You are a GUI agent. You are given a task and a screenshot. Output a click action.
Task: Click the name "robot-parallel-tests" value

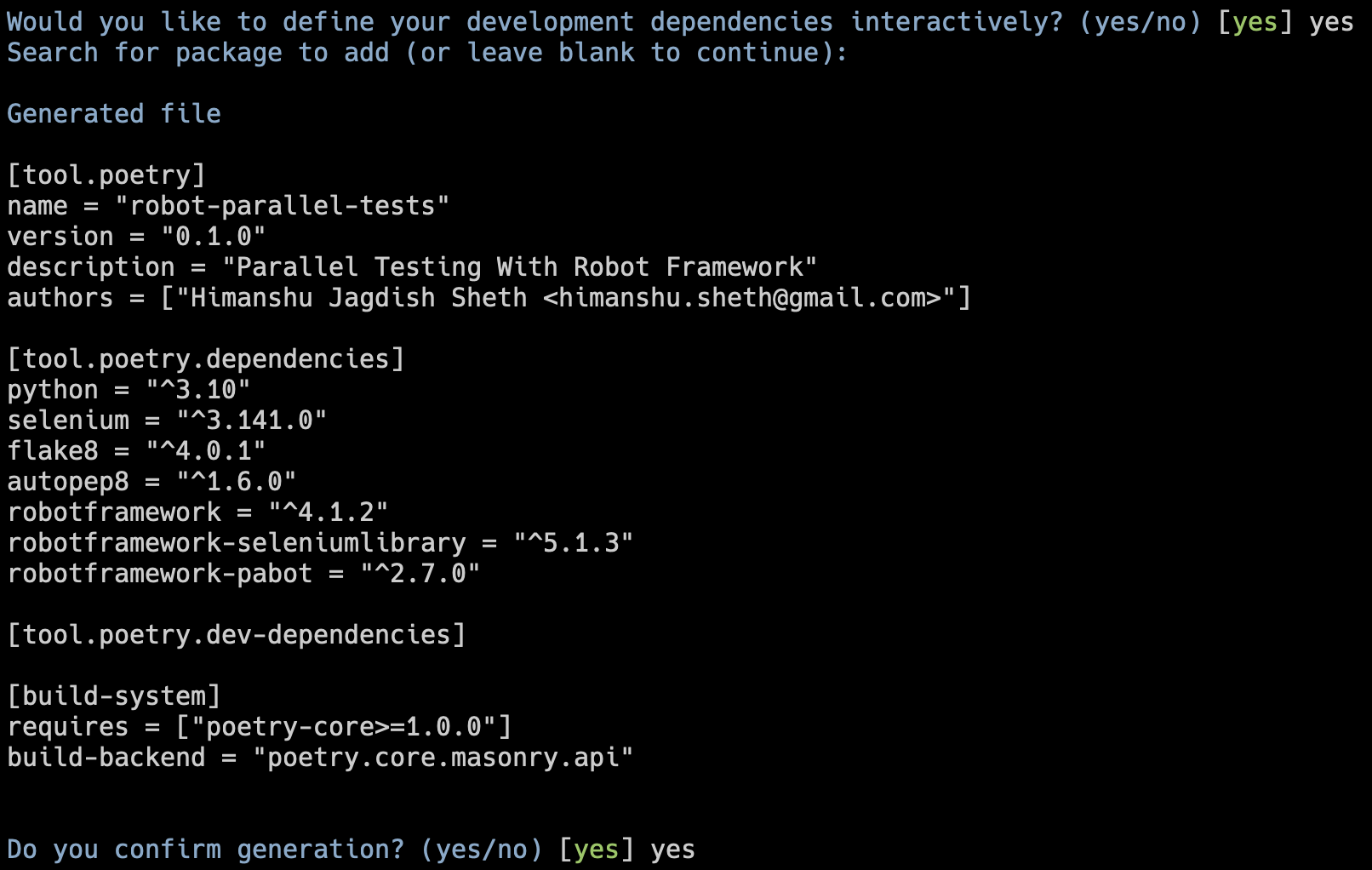282,206
